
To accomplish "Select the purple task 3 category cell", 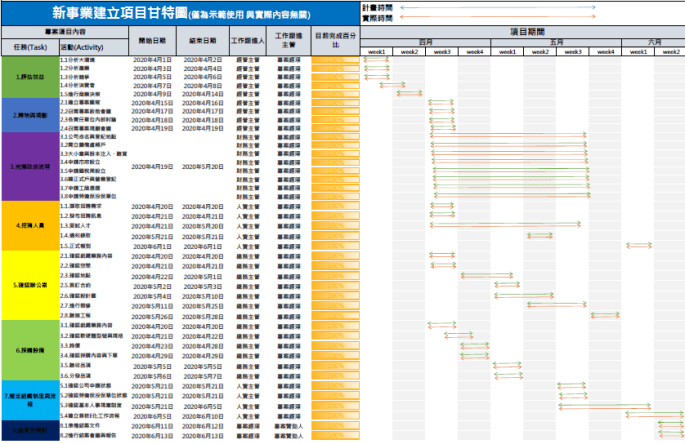I will point(29,166).
